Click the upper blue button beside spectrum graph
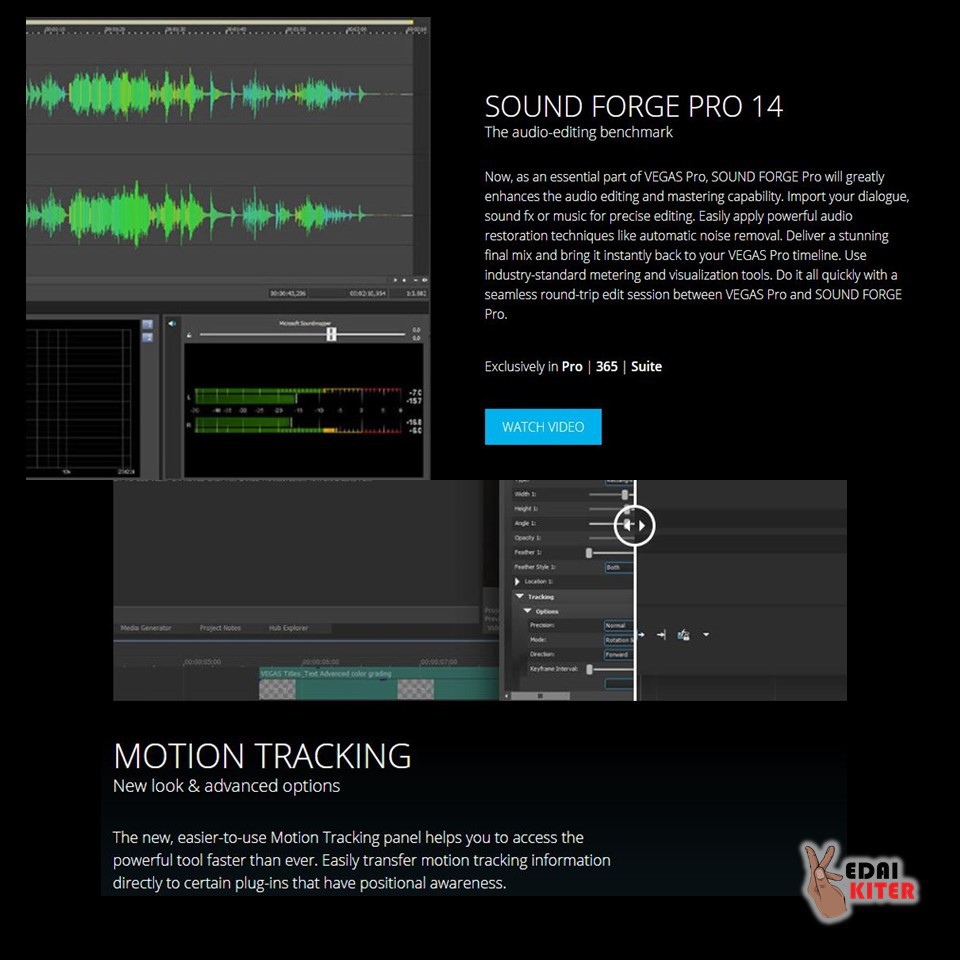The height and width of the screenshot is (960, 960). pos(147,324)
